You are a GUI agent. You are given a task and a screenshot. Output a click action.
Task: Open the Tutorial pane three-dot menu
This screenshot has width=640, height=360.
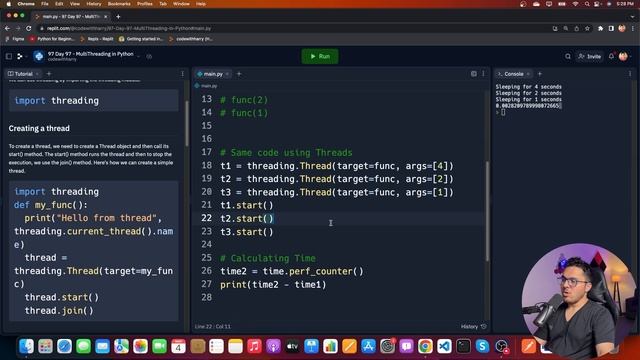coord(182,74)
